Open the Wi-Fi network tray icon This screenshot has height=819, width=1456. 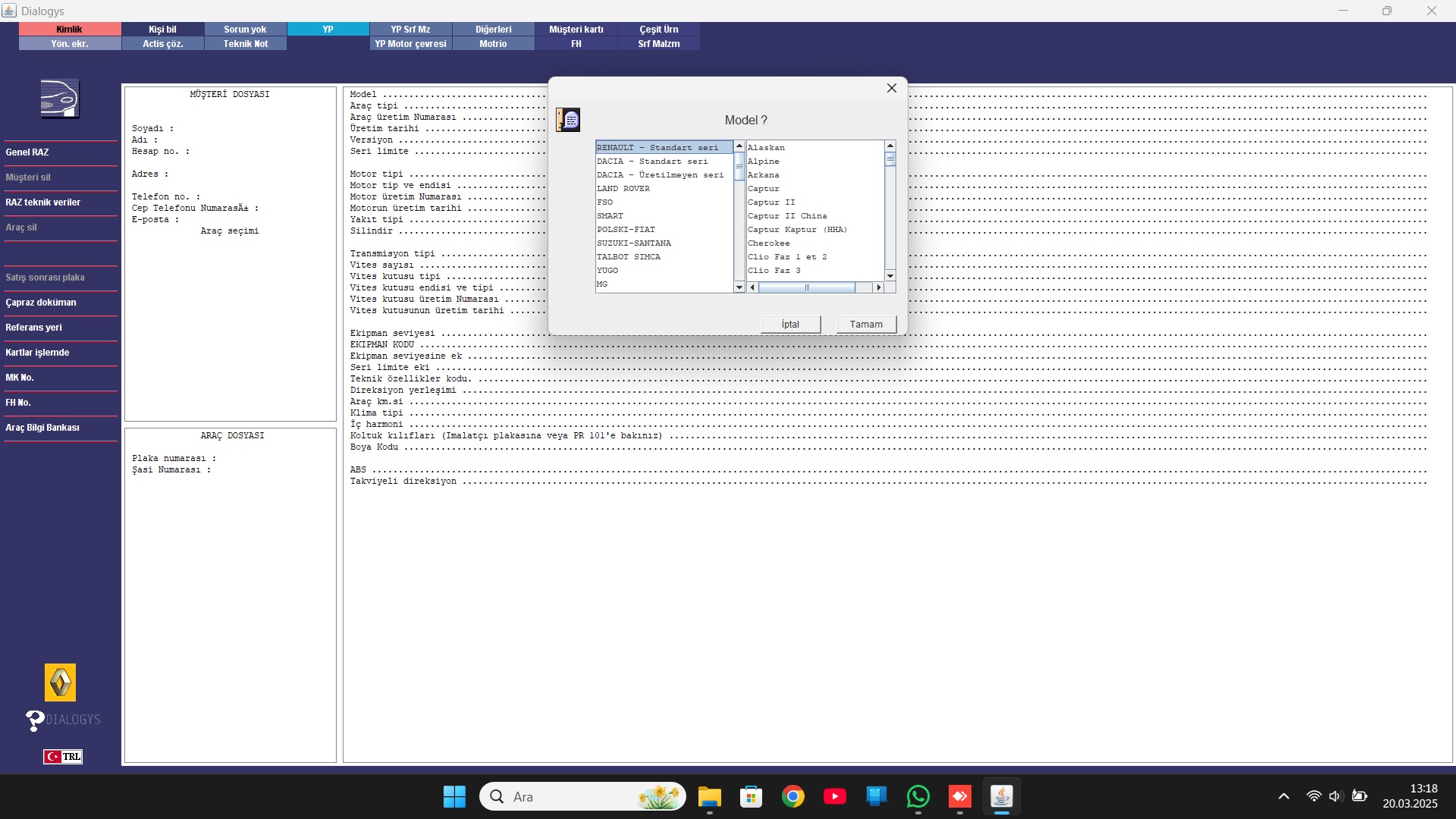click(1313, 796)
